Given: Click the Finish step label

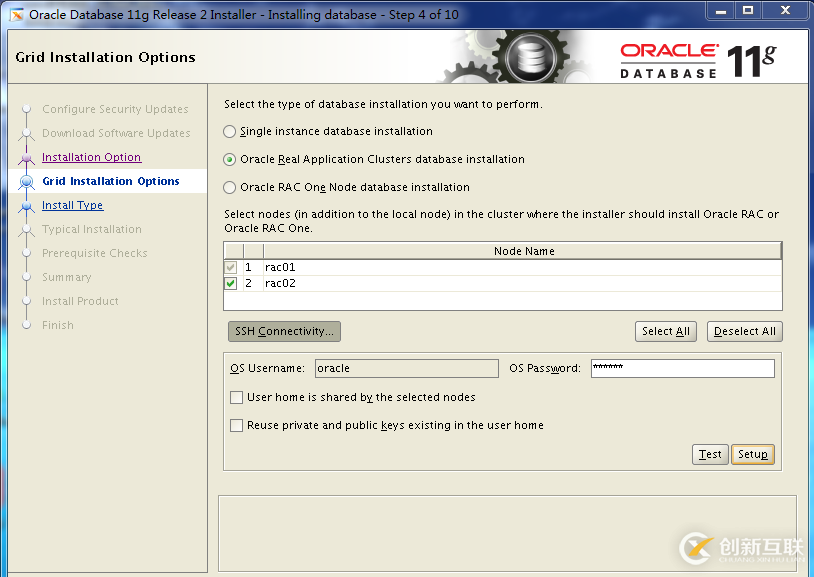Looking at the screenshot, I should click(58, 325).
